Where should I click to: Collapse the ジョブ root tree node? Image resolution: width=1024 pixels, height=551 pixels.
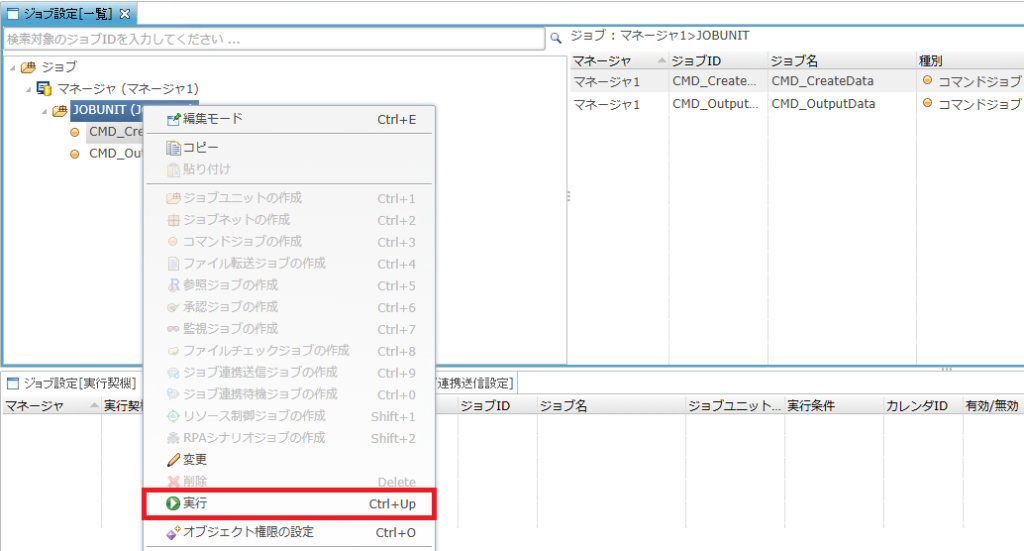point(12,67)
